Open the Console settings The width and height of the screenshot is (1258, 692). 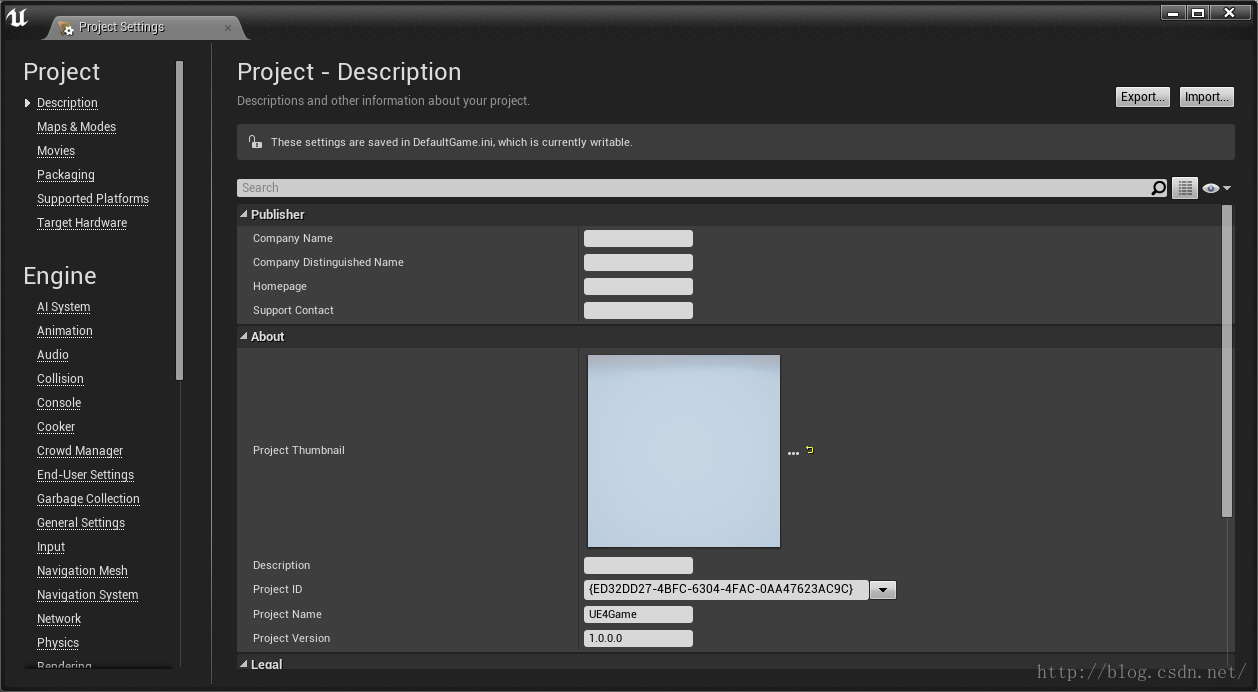pyautogui.click(x=59, y=403)
